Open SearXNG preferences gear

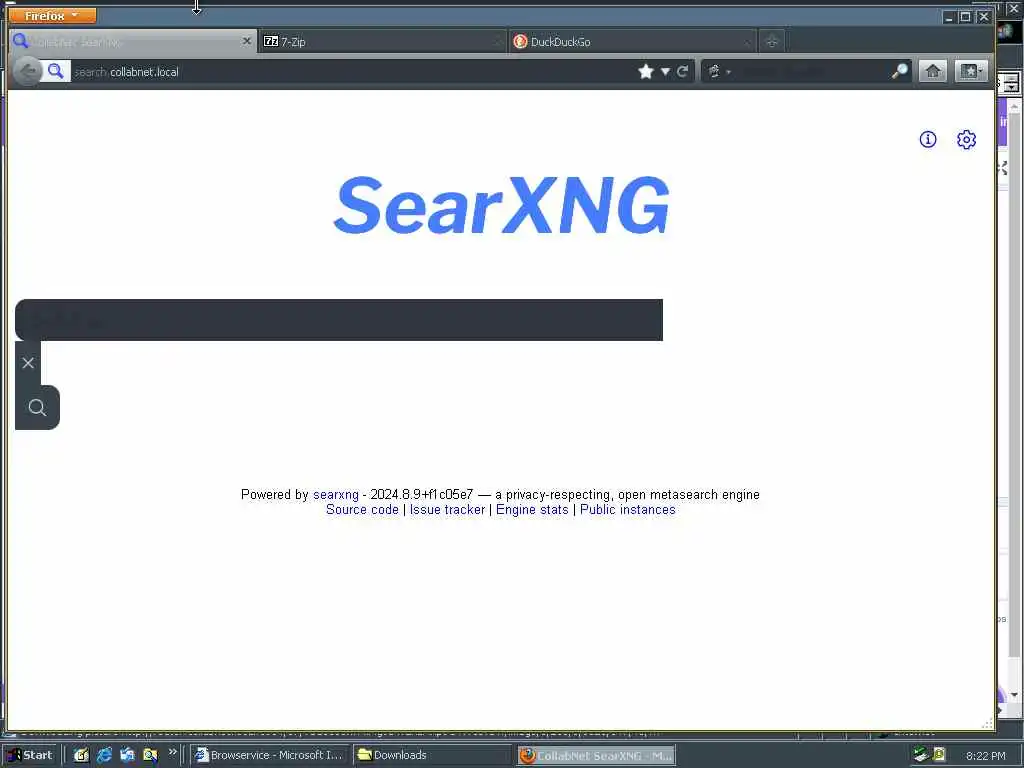coord(967,139)
